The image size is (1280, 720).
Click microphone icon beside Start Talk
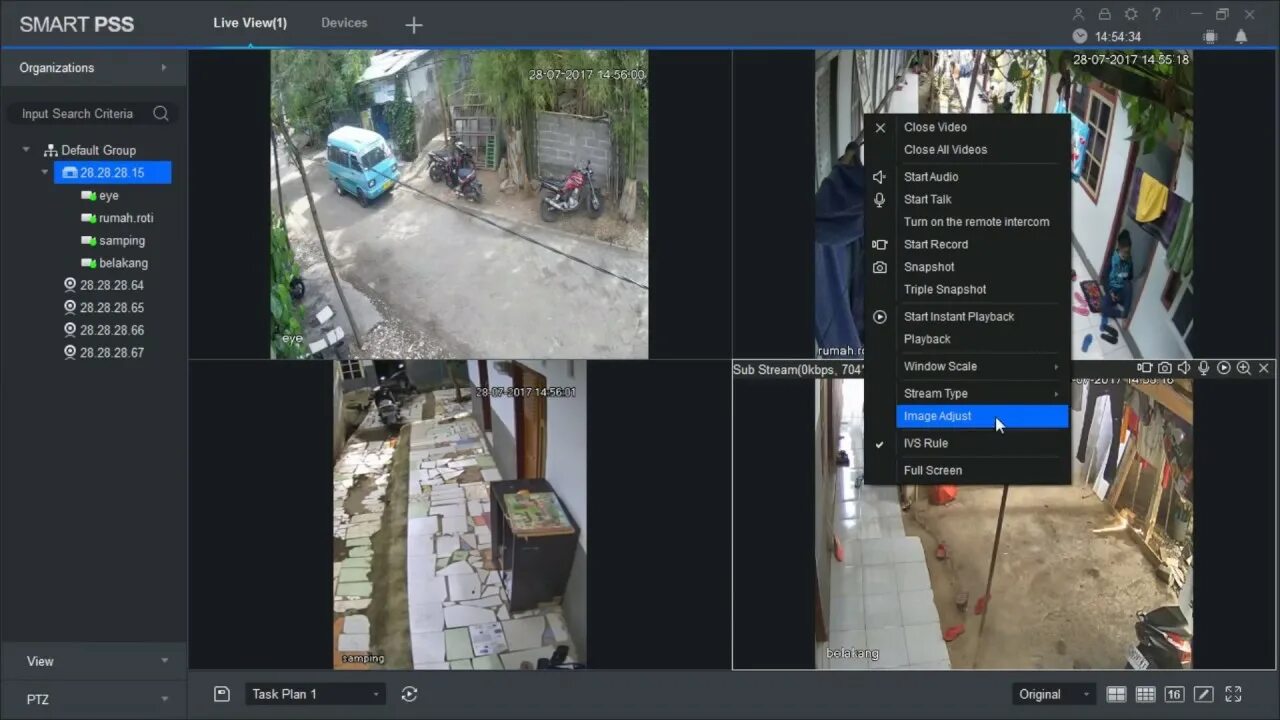pyautogui.click(x=880, y=200)
